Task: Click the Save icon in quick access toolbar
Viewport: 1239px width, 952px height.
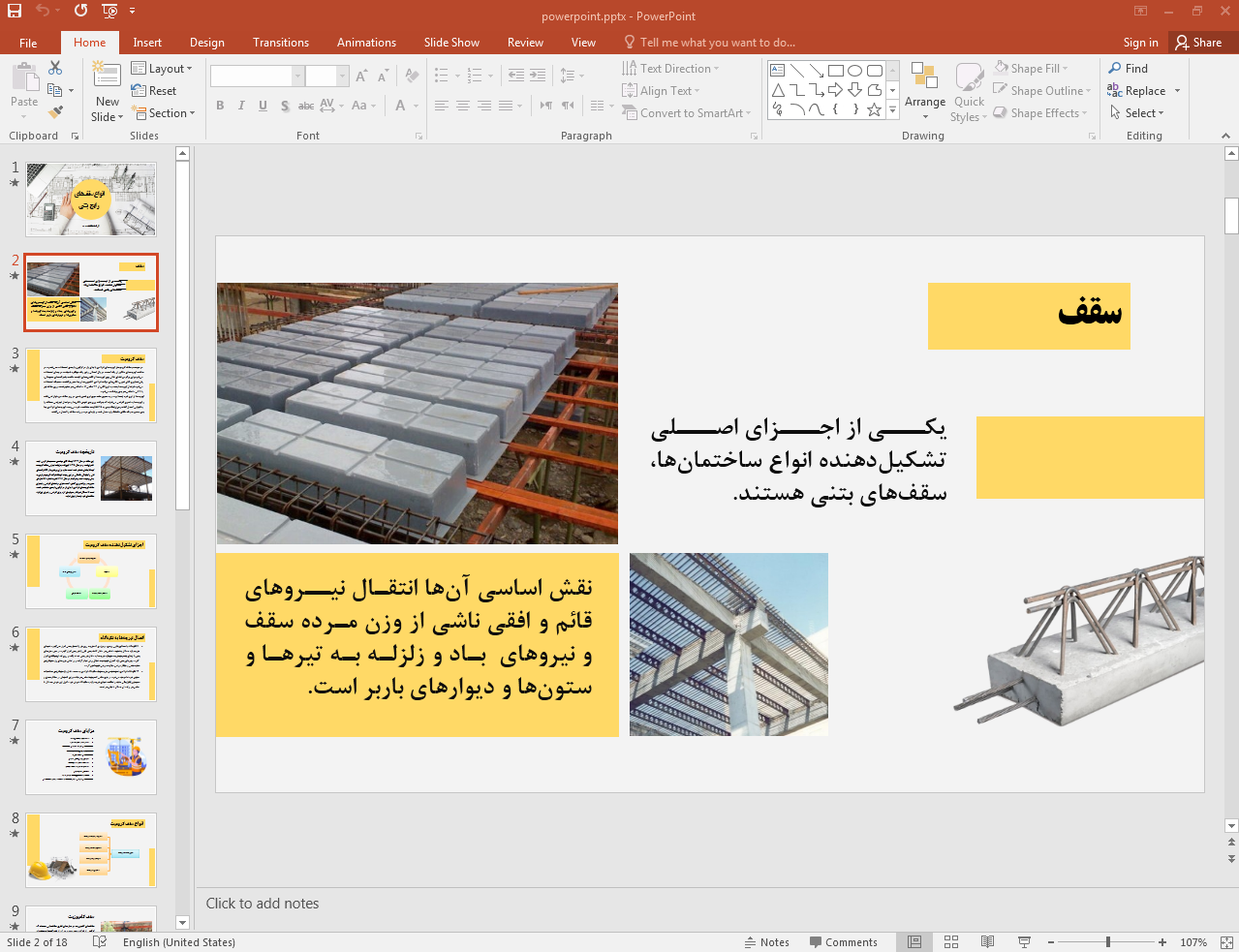Action: pos(14,11)
